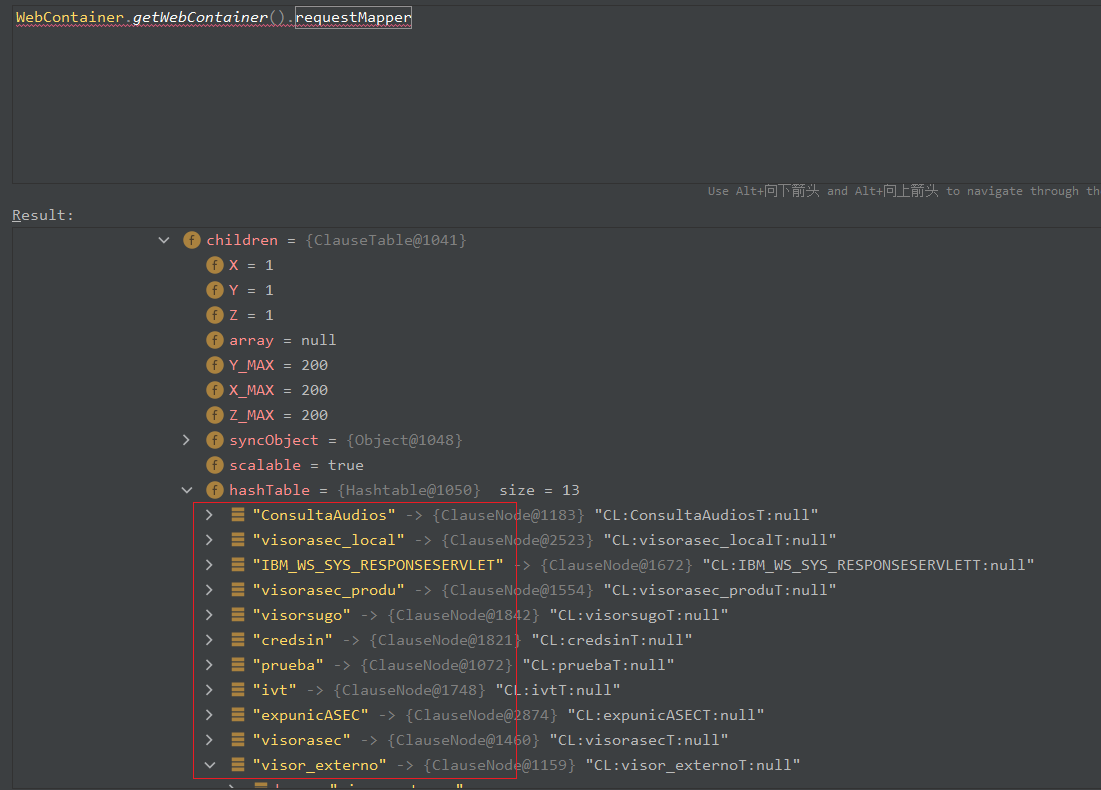Click the field icon next to Y
This screenshot has width=1101, height=790.
(x=215, y=290)
